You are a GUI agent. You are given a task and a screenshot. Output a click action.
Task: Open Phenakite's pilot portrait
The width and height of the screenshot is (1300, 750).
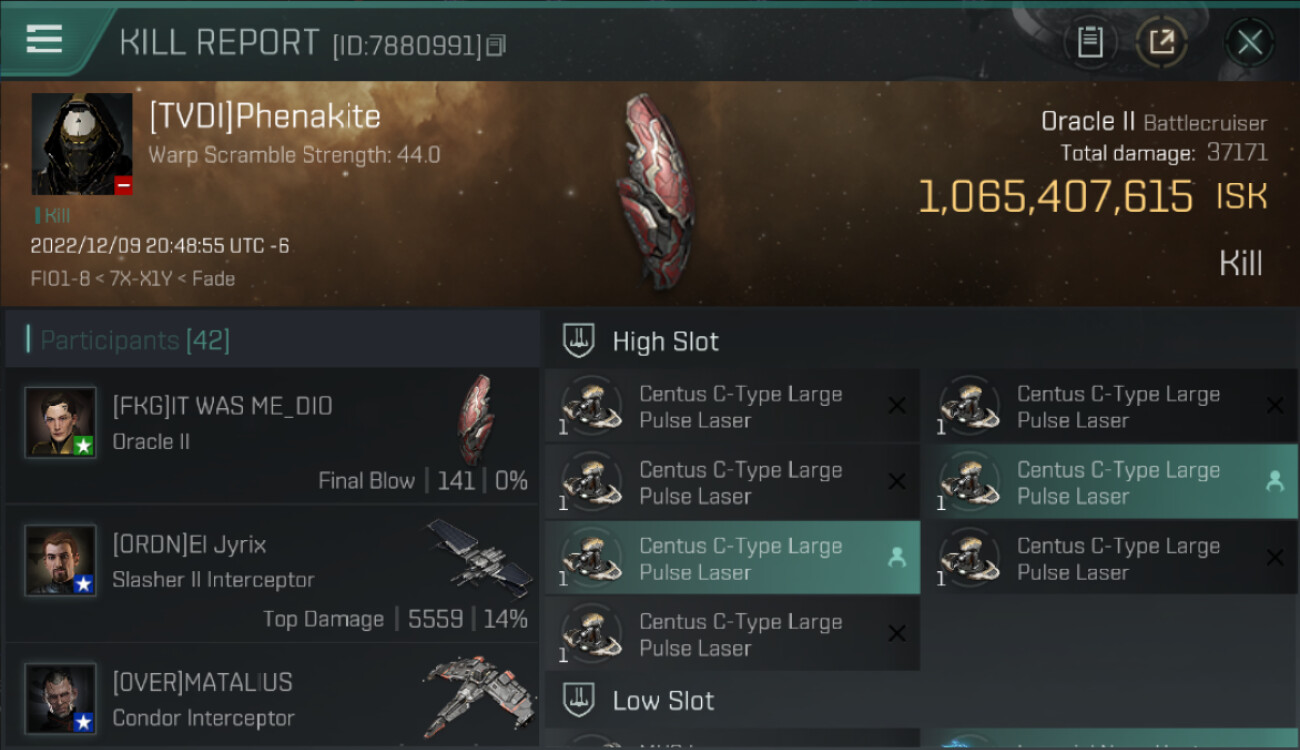pos(82,144)
